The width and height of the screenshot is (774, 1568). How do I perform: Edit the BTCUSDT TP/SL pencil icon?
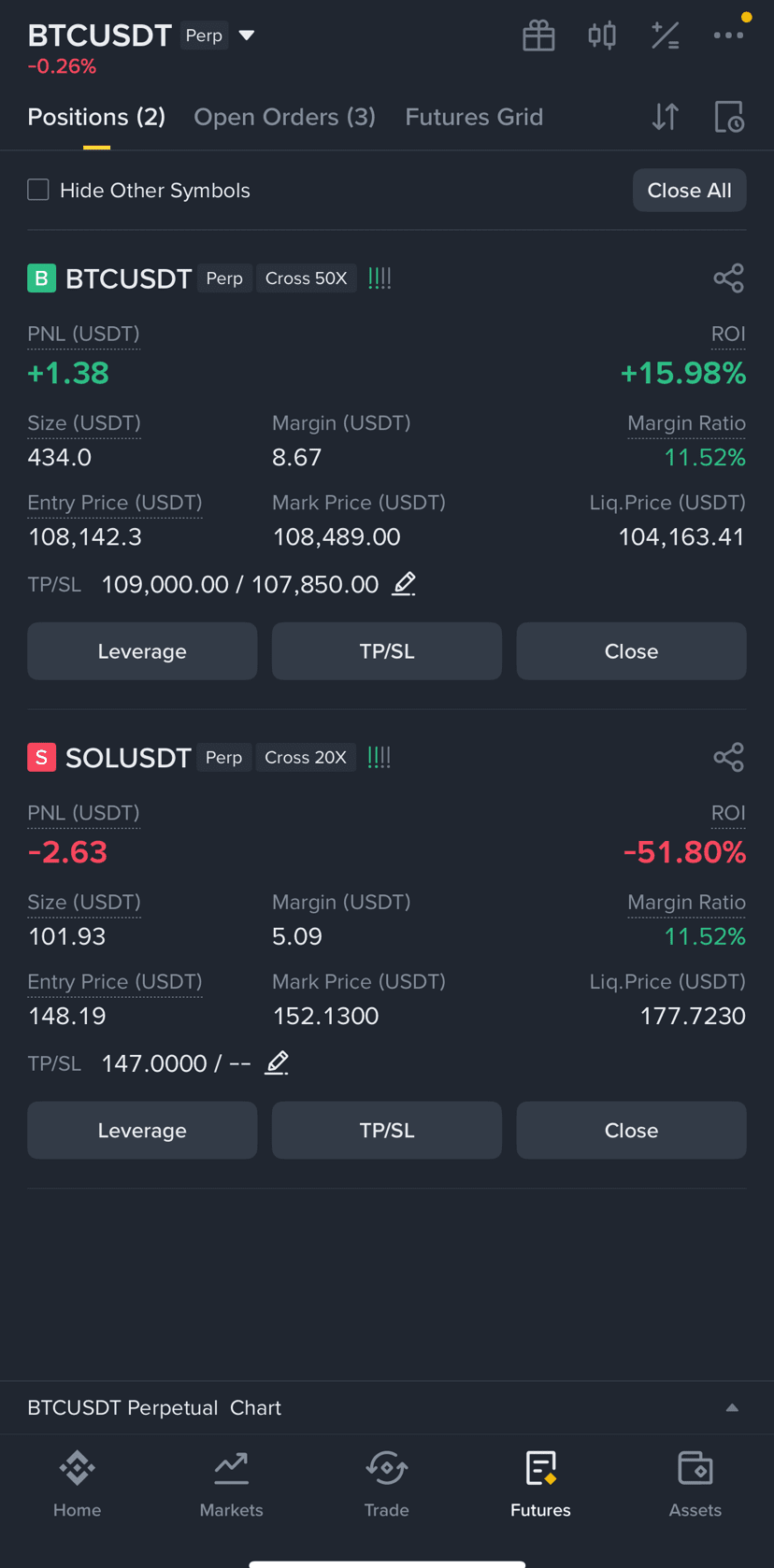(404, 584)
